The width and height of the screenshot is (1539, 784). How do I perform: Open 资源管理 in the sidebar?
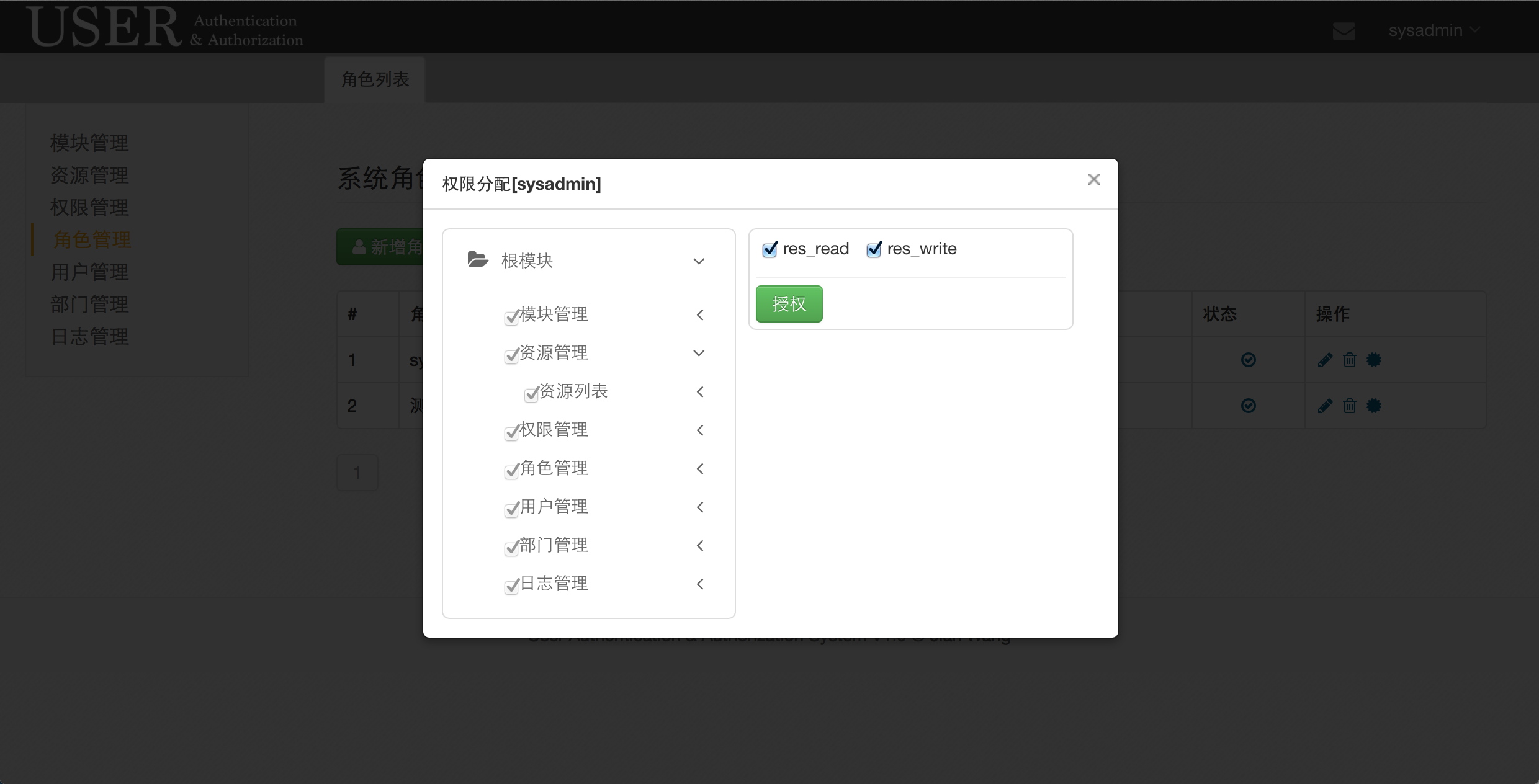89,176
